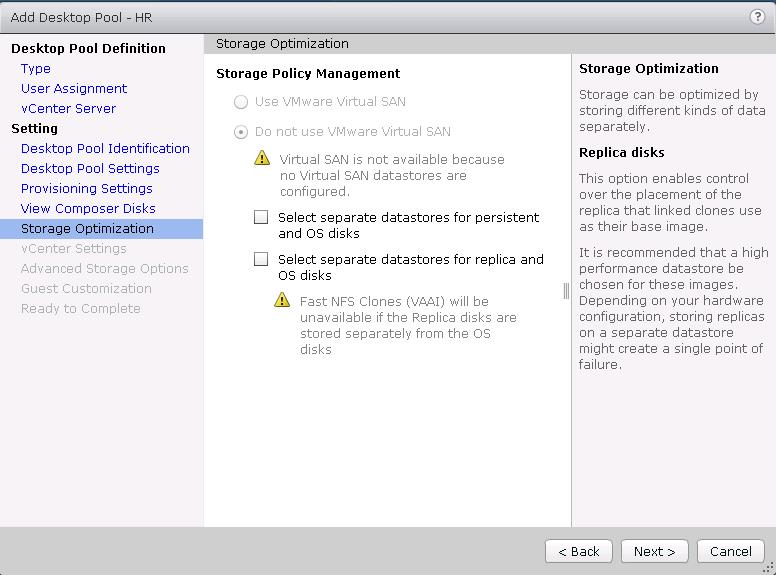Image resolution: width=776 pixels, height=575 pixels.
Task: Enable separate datastores for persistent and OS disks
Action: (261, 217)
